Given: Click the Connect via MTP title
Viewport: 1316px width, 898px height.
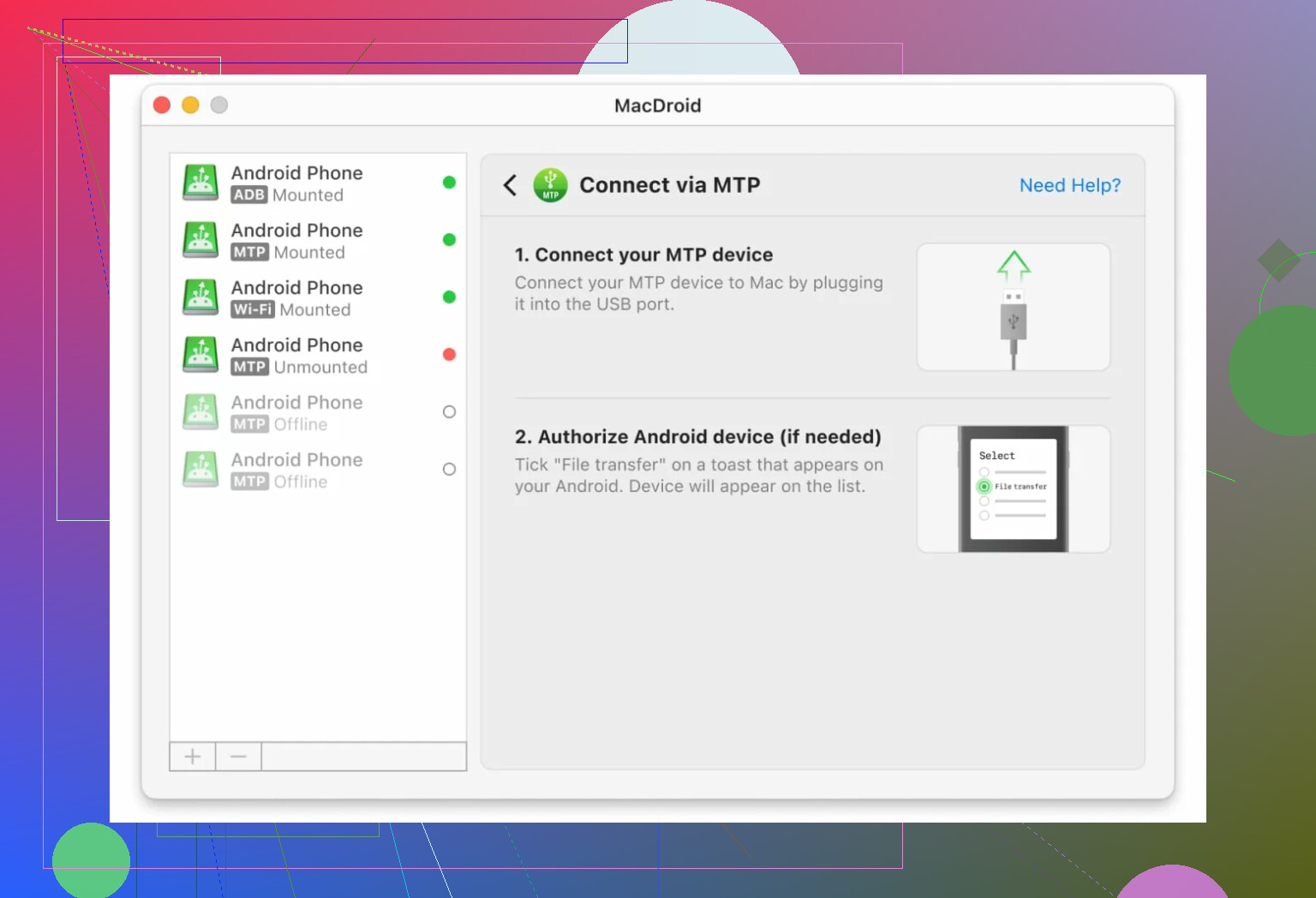Looking at the screenshot, I should [670, 185].
